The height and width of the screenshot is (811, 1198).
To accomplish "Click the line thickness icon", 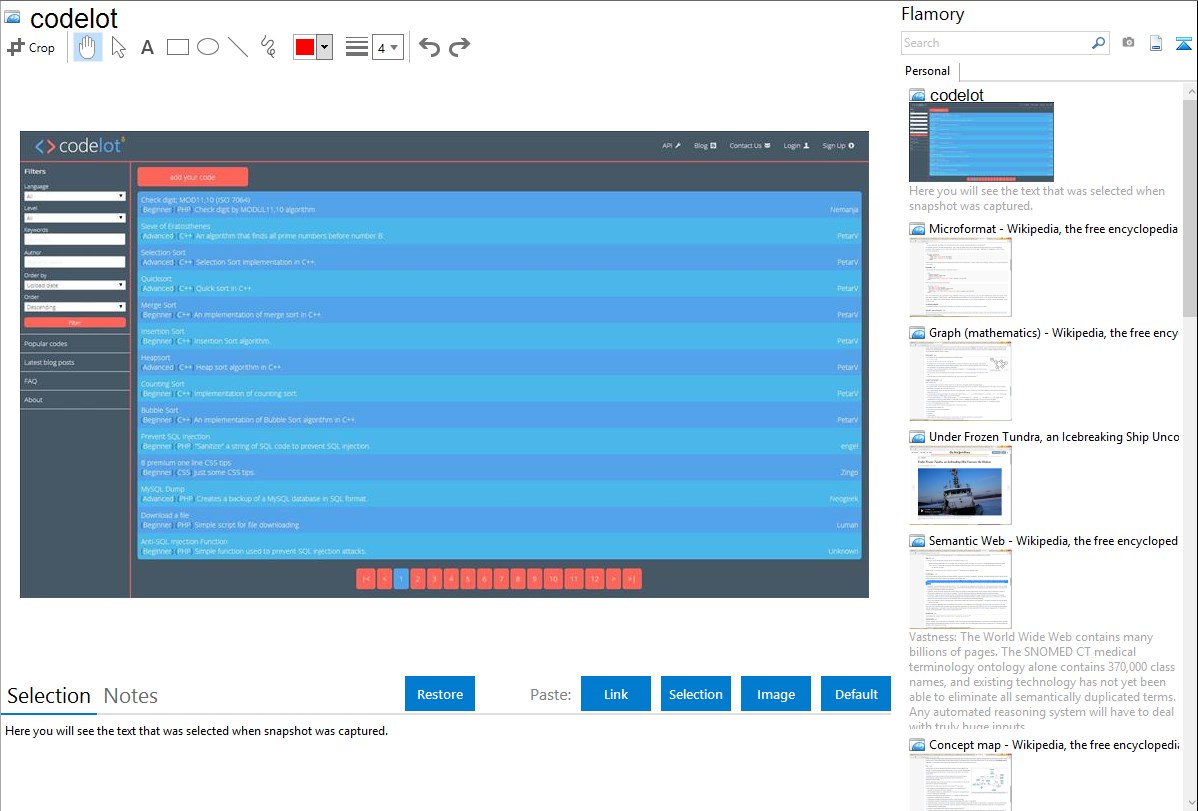I will pos(357,47).
